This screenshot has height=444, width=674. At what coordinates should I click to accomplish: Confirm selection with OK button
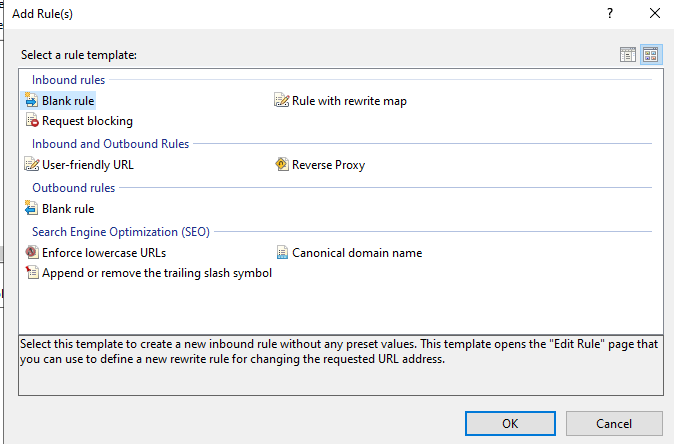point(510,423)
